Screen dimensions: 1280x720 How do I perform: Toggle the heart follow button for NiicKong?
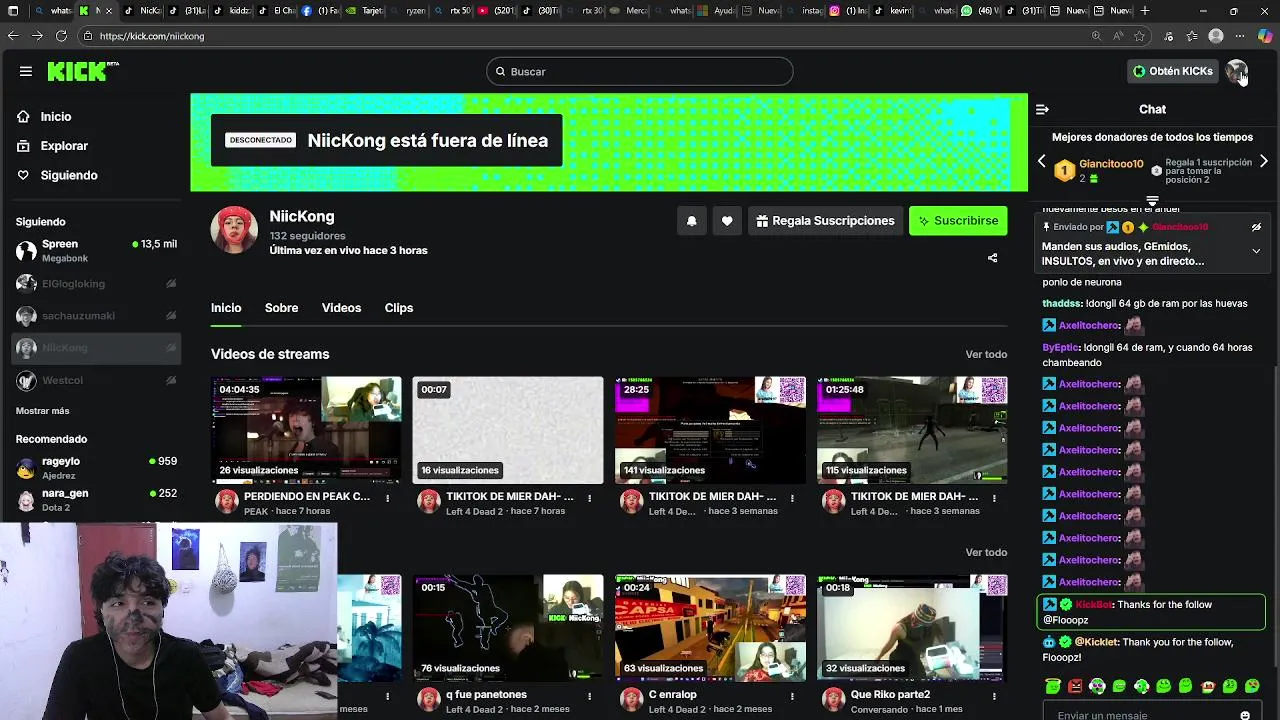(x=727, y=221)
